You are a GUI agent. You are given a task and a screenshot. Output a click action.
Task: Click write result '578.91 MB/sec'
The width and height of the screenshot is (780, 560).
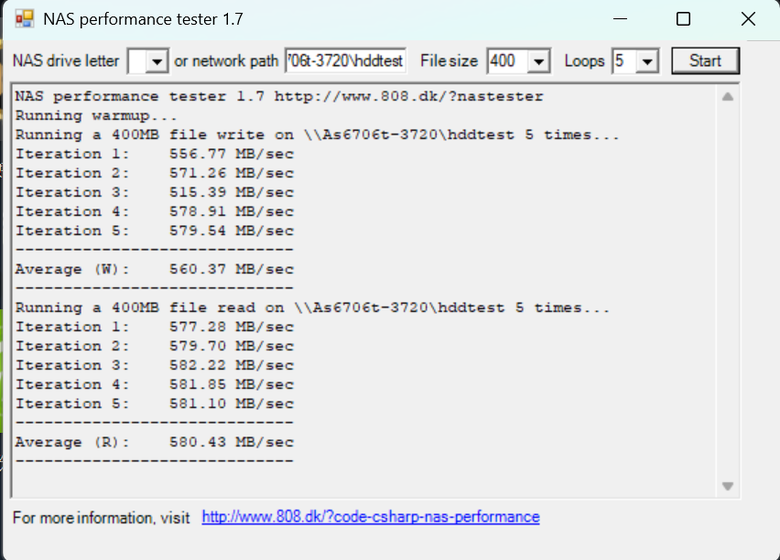point(231,212)
